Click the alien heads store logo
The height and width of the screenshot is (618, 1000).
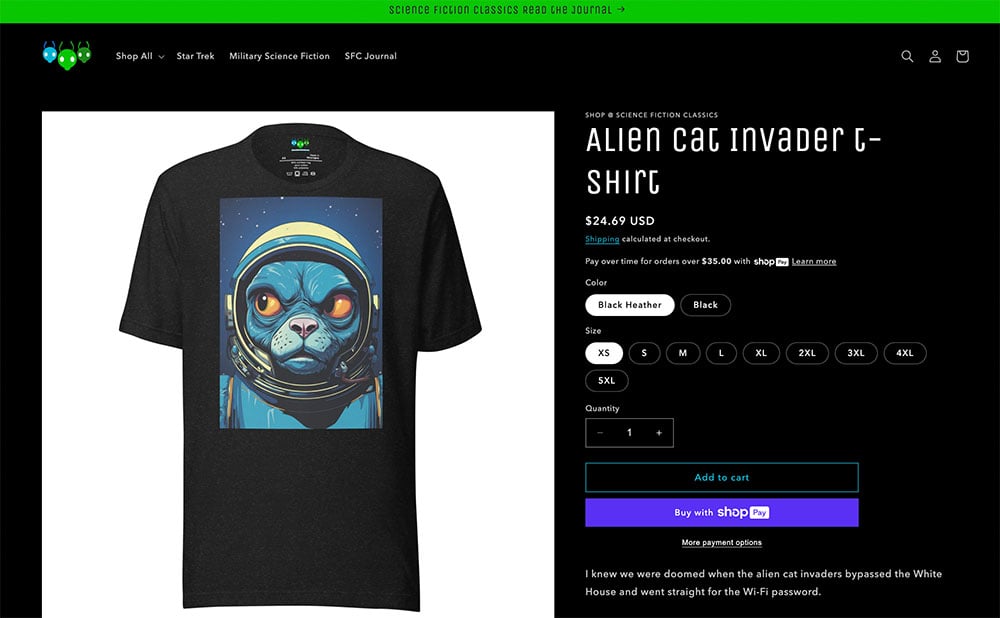67,55
